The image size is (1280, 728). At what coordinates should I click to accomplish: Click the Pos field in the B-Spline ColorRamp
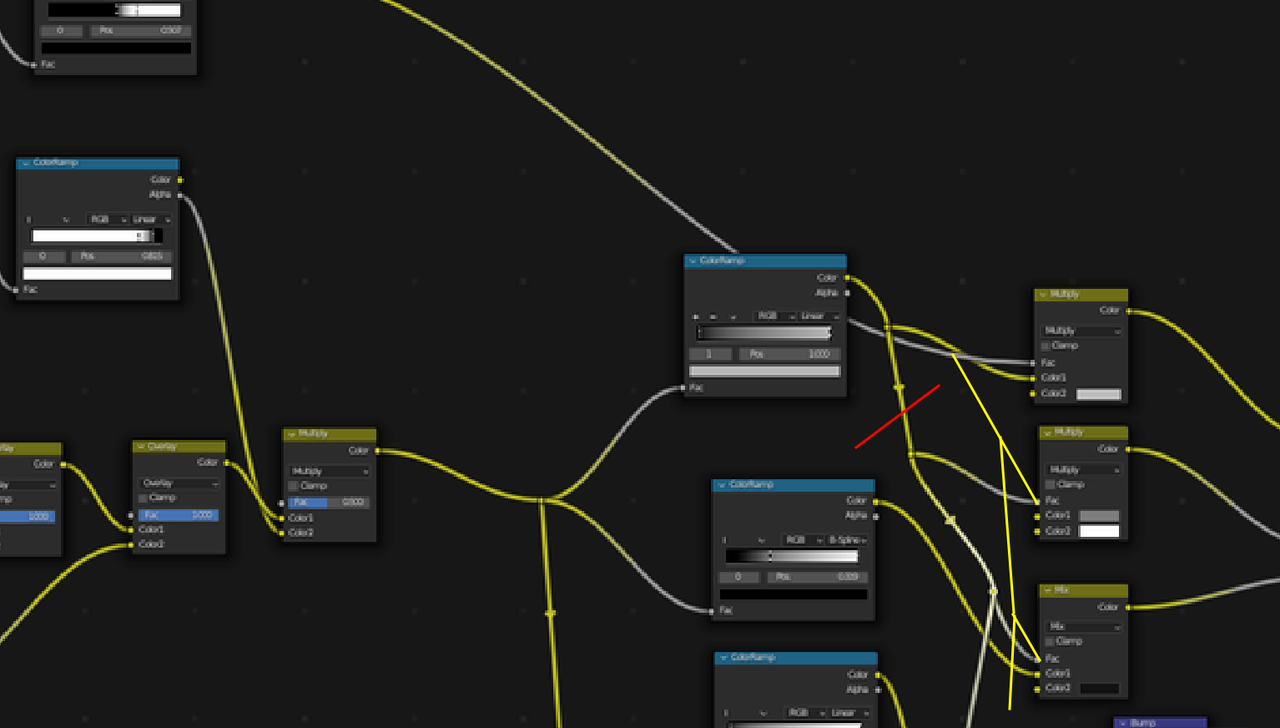coord(818,577)
